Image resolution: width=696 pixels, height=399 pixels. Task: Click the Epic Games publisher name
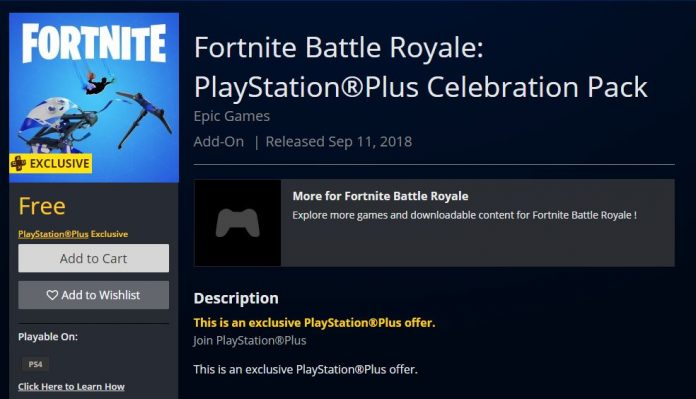tap(232, 116)
